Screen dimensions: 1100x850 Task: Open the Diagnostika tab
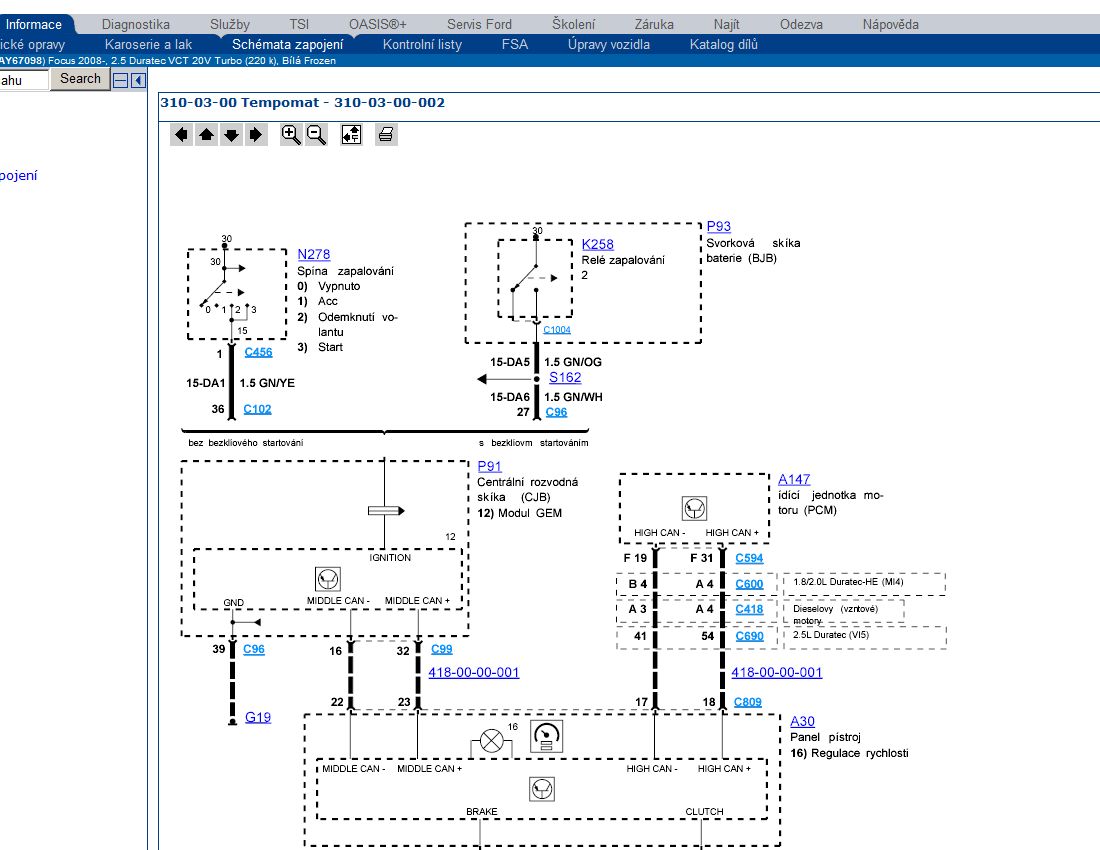click(136, 24)
